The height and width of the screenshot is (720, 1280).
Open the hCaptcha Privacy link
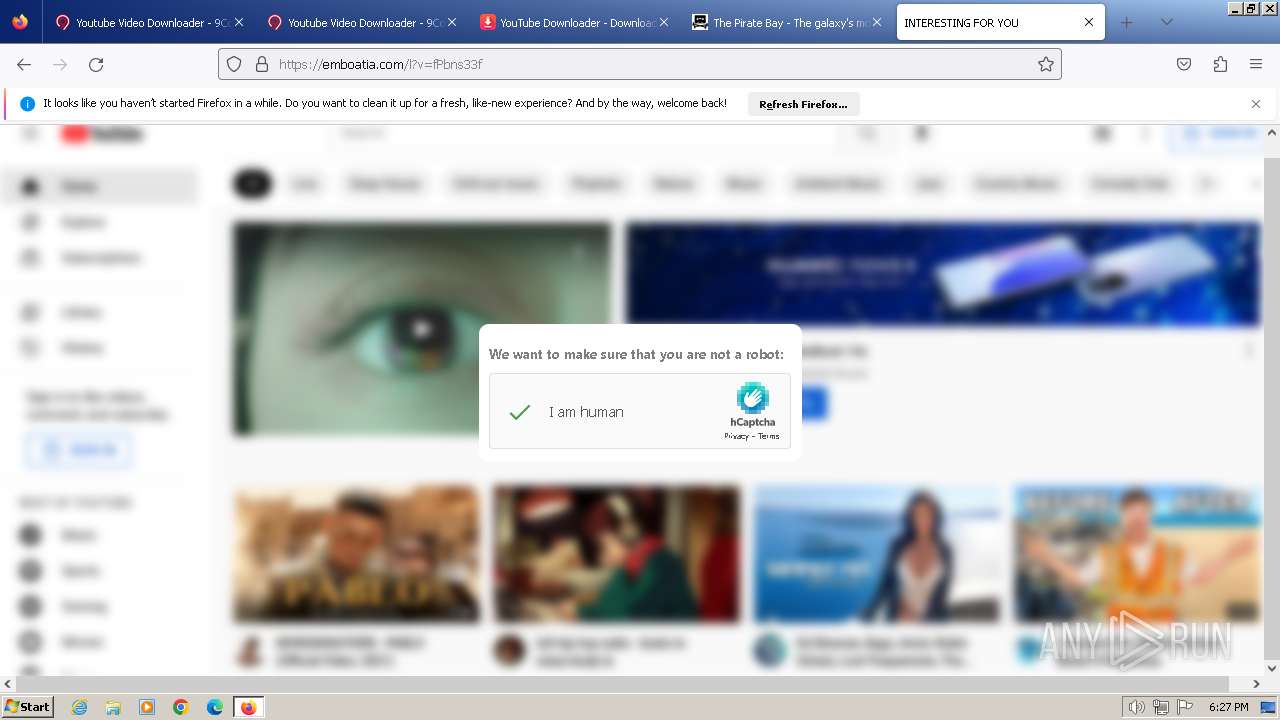click(736, 436)
